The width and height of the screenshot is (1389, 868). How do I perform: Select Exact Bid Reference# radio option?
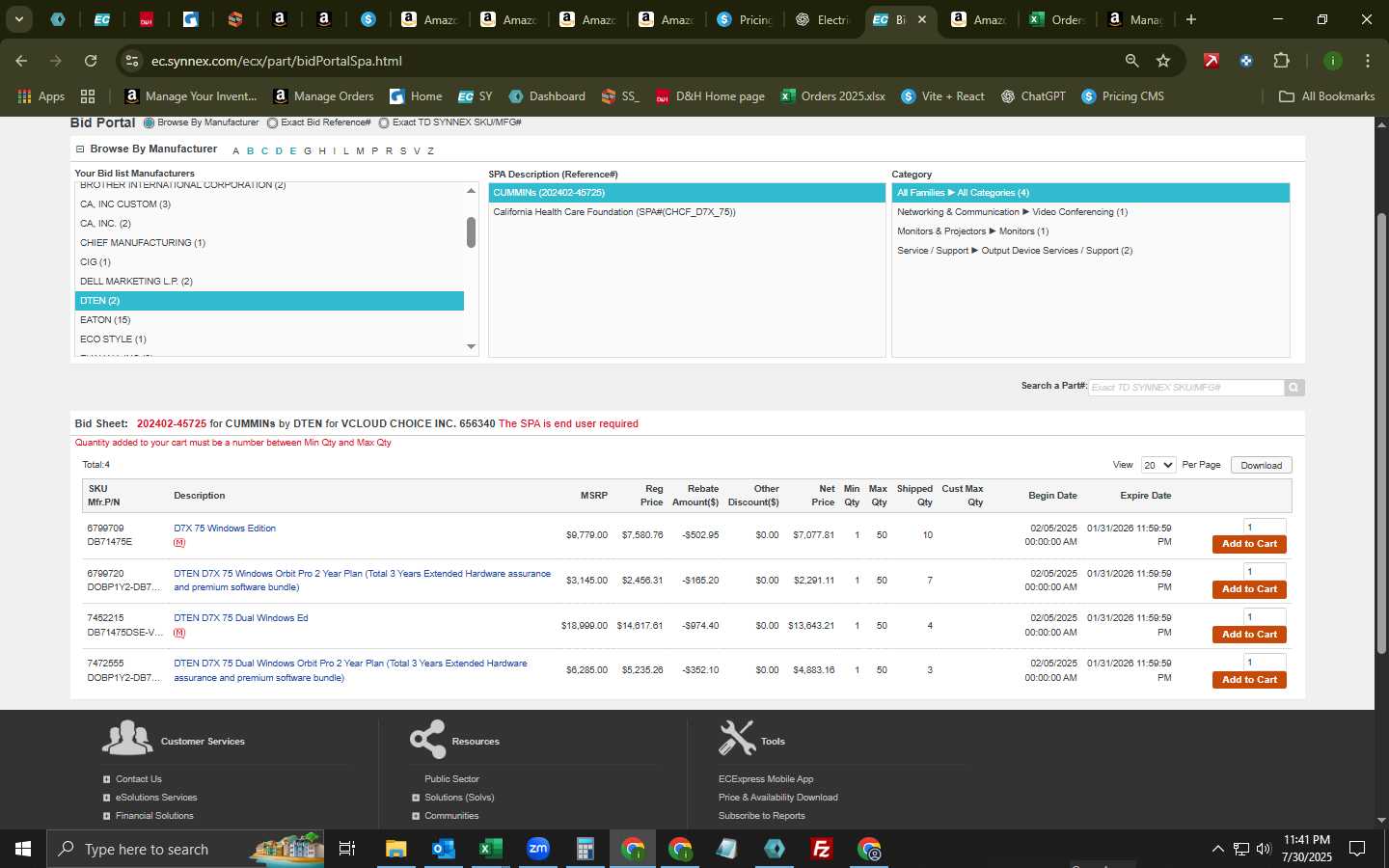(272, 123)
